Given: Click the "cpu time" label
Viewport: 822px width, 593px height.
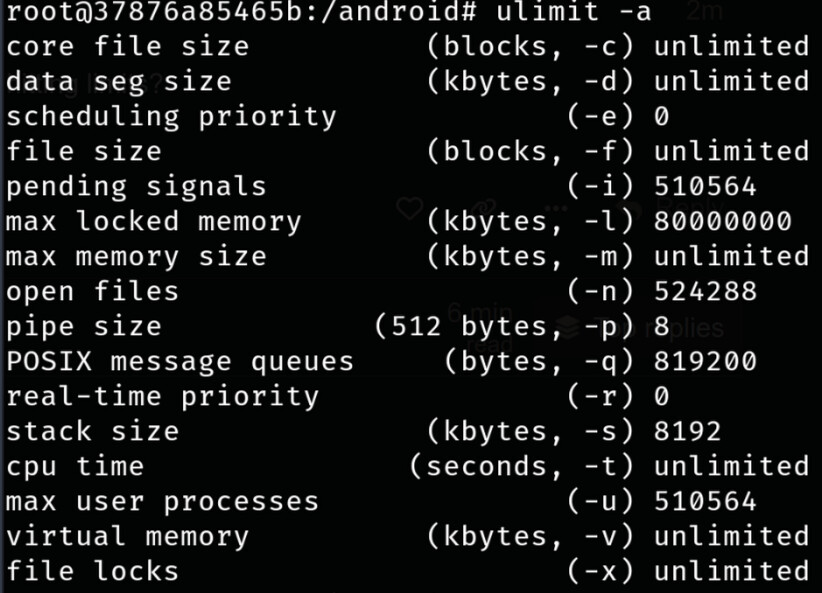Looking at the screenshot, I should [75, 466].
